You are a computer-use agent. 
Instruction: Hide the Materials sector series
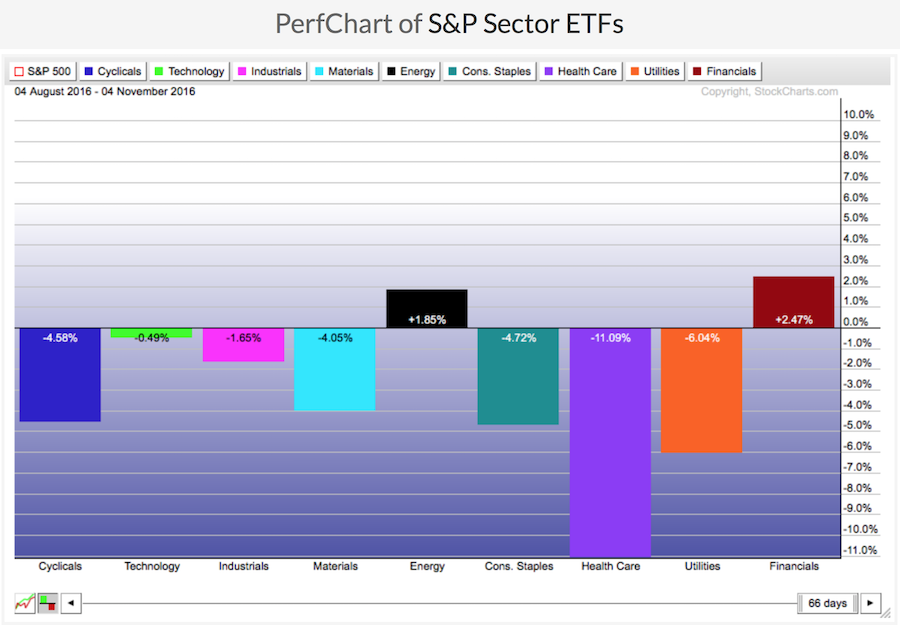pyautogui.click(x=345, y=71)
